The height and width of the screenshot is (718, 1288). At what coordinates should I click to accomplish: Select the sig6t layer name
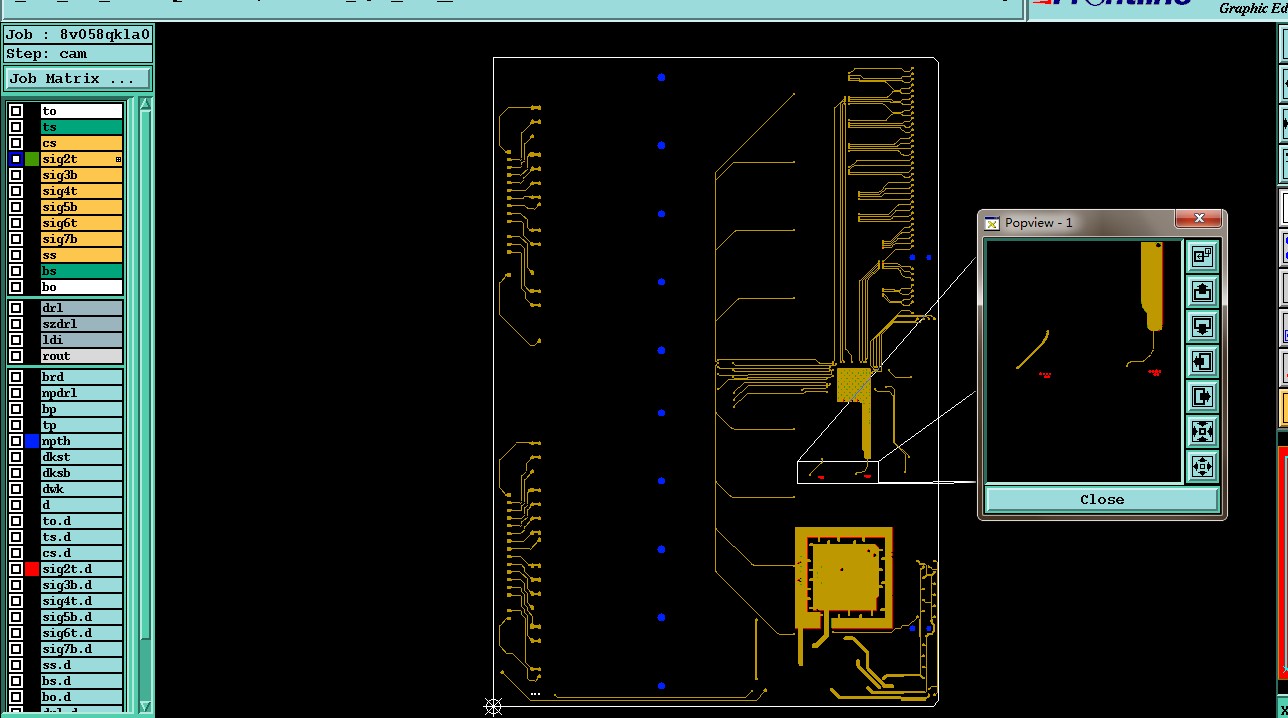click(82, 223)
